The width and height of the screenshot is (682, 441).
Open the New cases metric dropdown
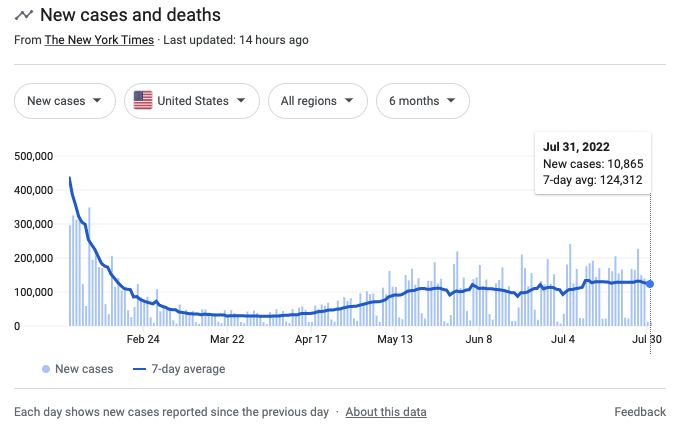(64, 101)
